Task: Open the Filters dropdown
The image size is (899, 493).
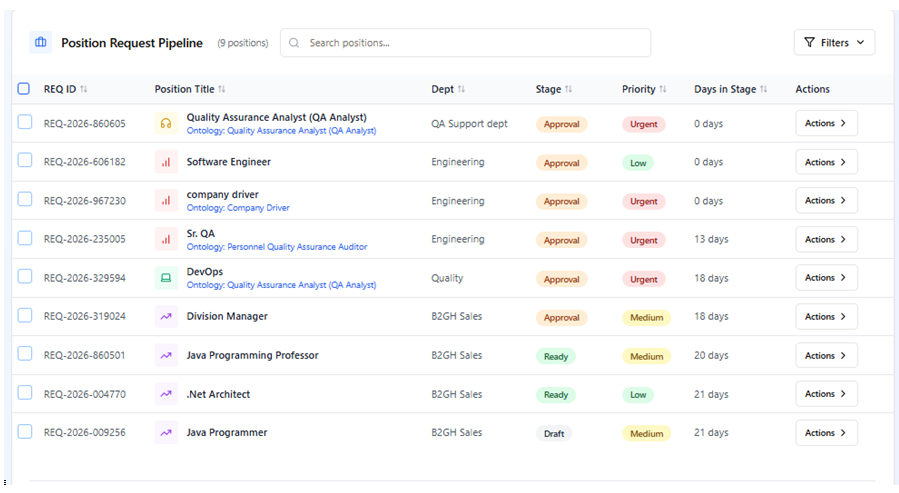Action: [x=834, y=43]
